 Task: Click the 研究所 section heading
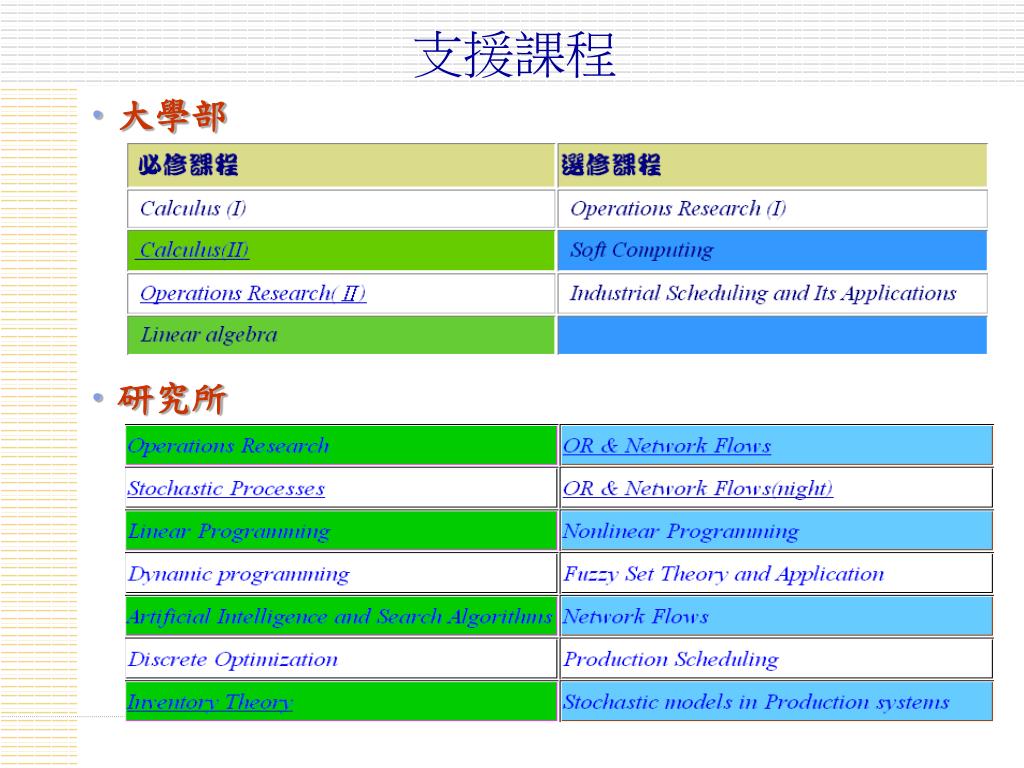point(172,398)
